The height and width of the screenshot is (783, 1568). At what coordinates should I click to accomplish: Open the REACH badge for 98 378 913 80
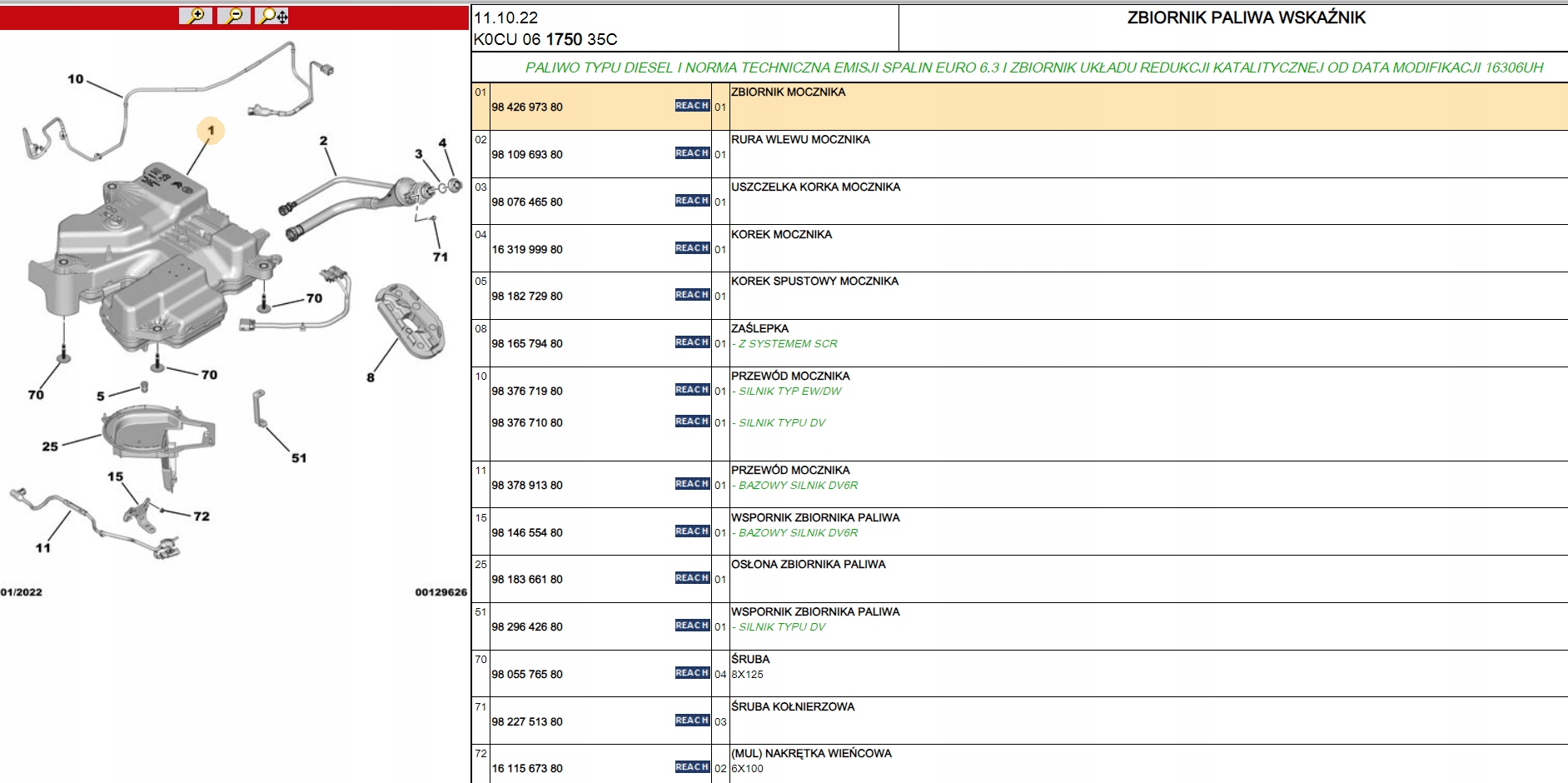(692, 484)
